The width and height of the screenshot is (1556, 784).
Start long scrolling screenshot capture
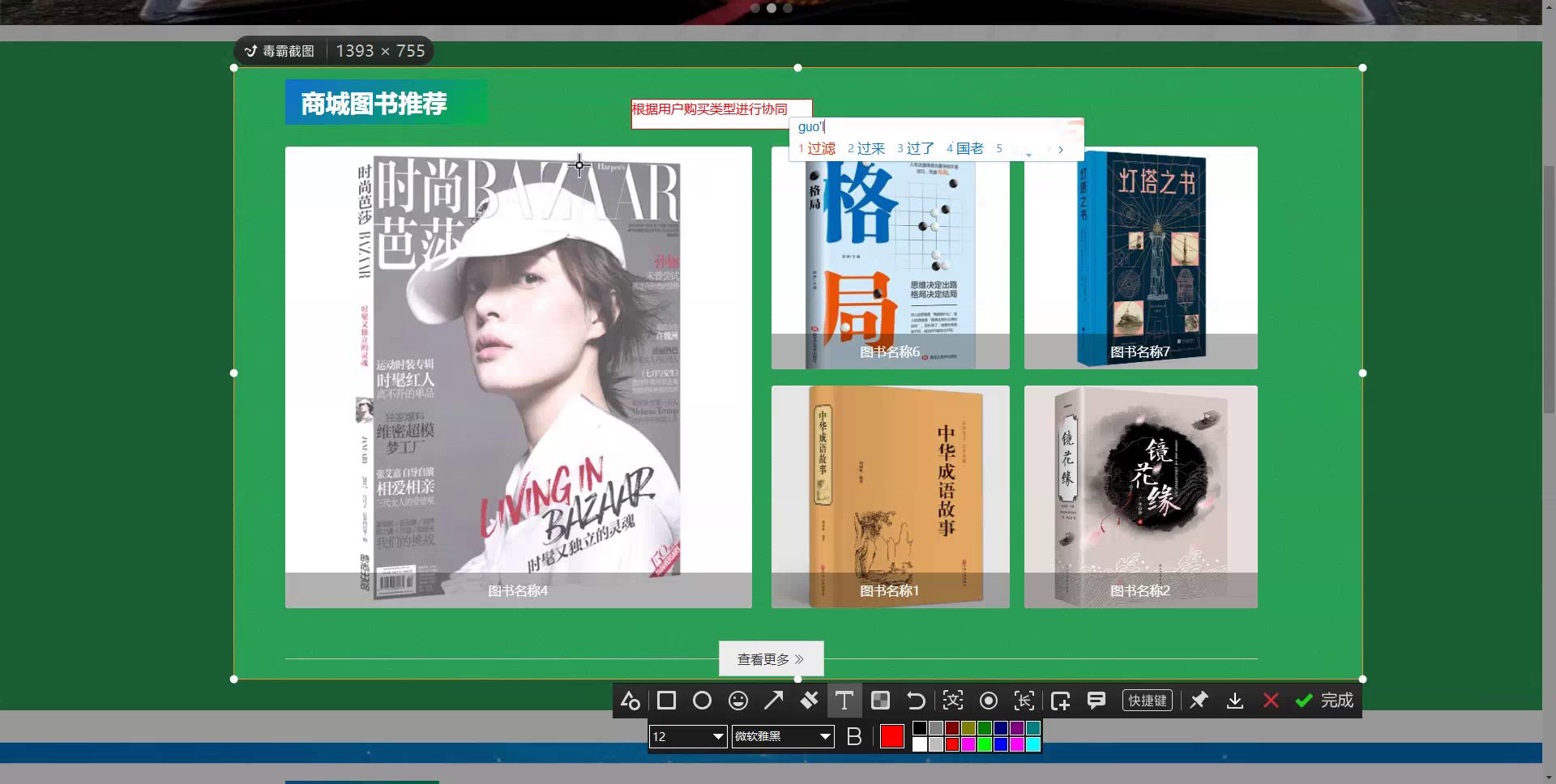[1024, 701]
